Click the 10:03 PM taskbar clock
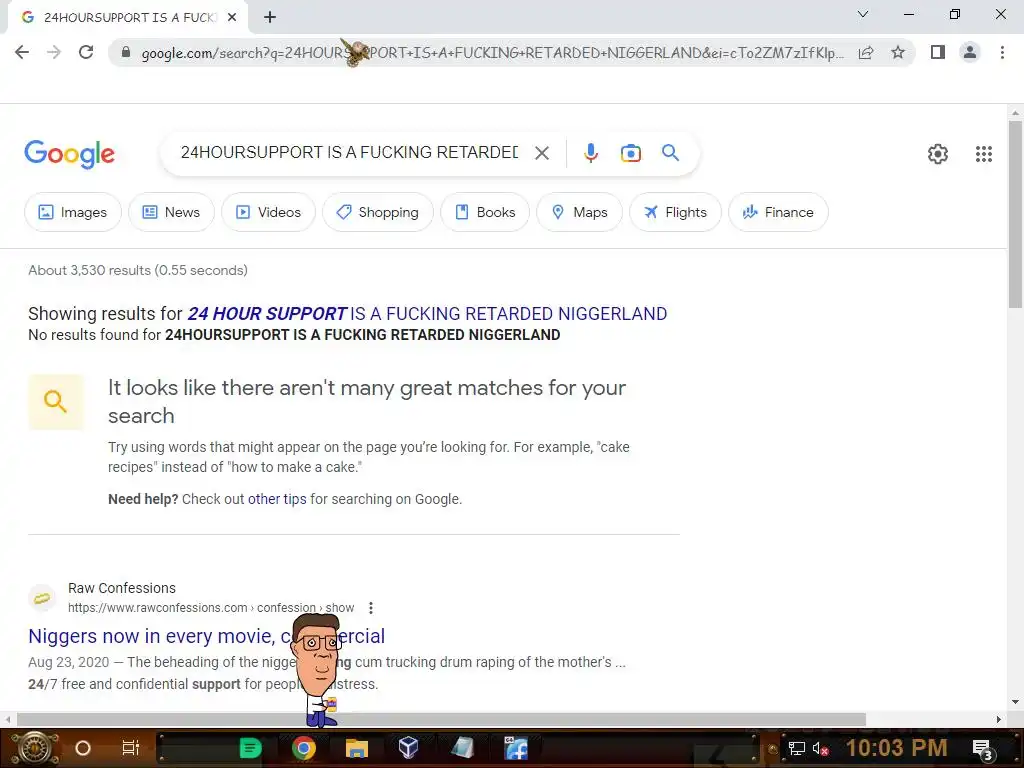Image resolution: width=1024 pixels, height=768 pixels. click(896, 748)
